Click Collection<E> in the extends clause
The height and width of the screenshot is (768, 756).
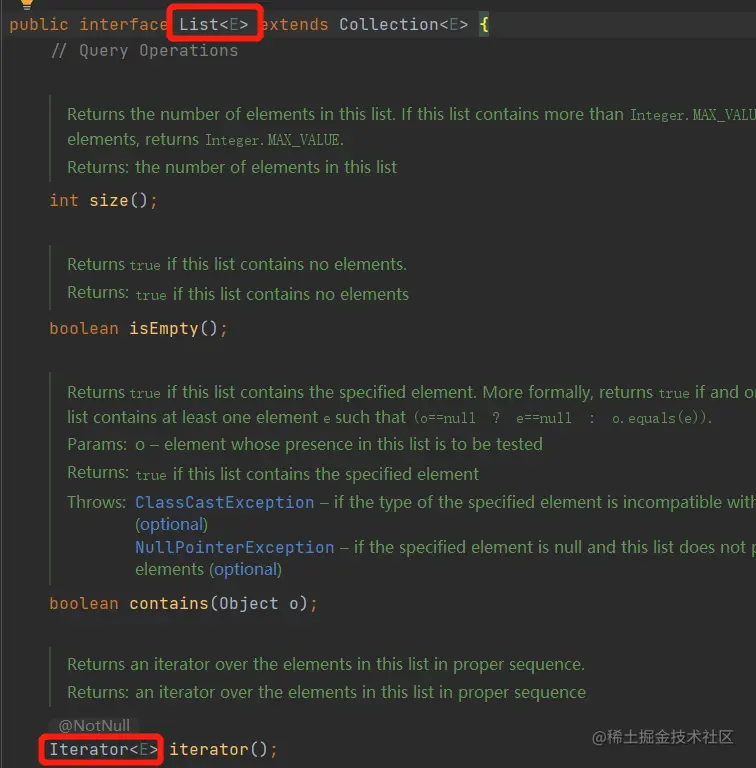click(x=403, y=24)
